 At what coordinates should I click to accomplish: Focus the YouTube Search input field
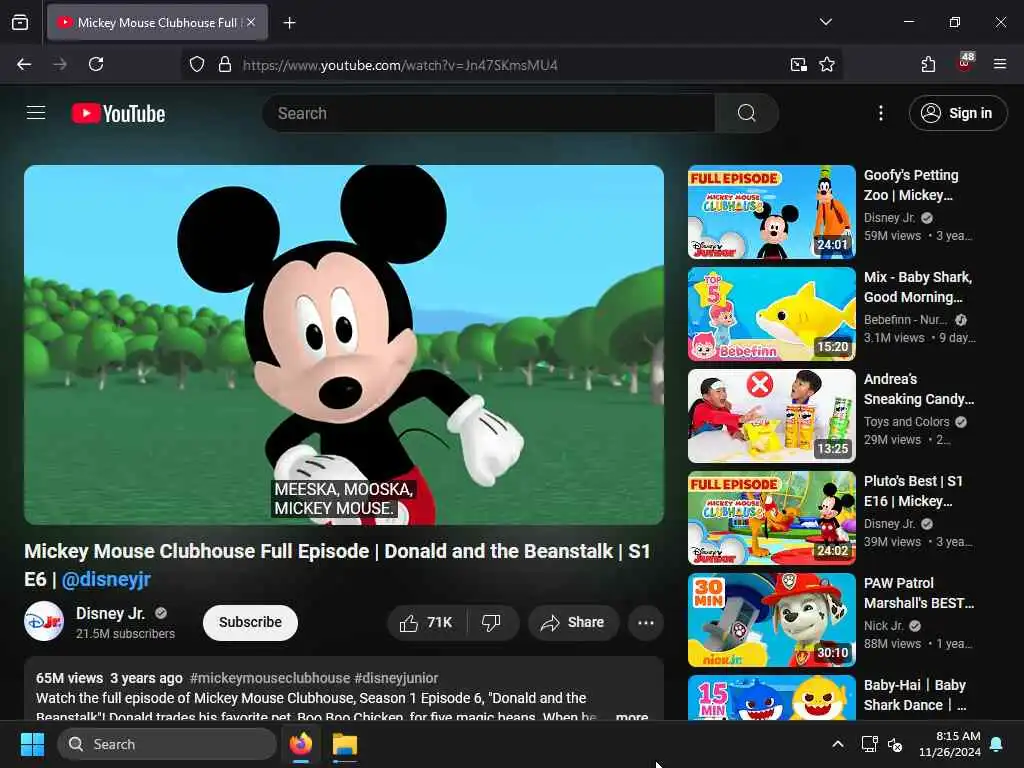click(488, 113)
